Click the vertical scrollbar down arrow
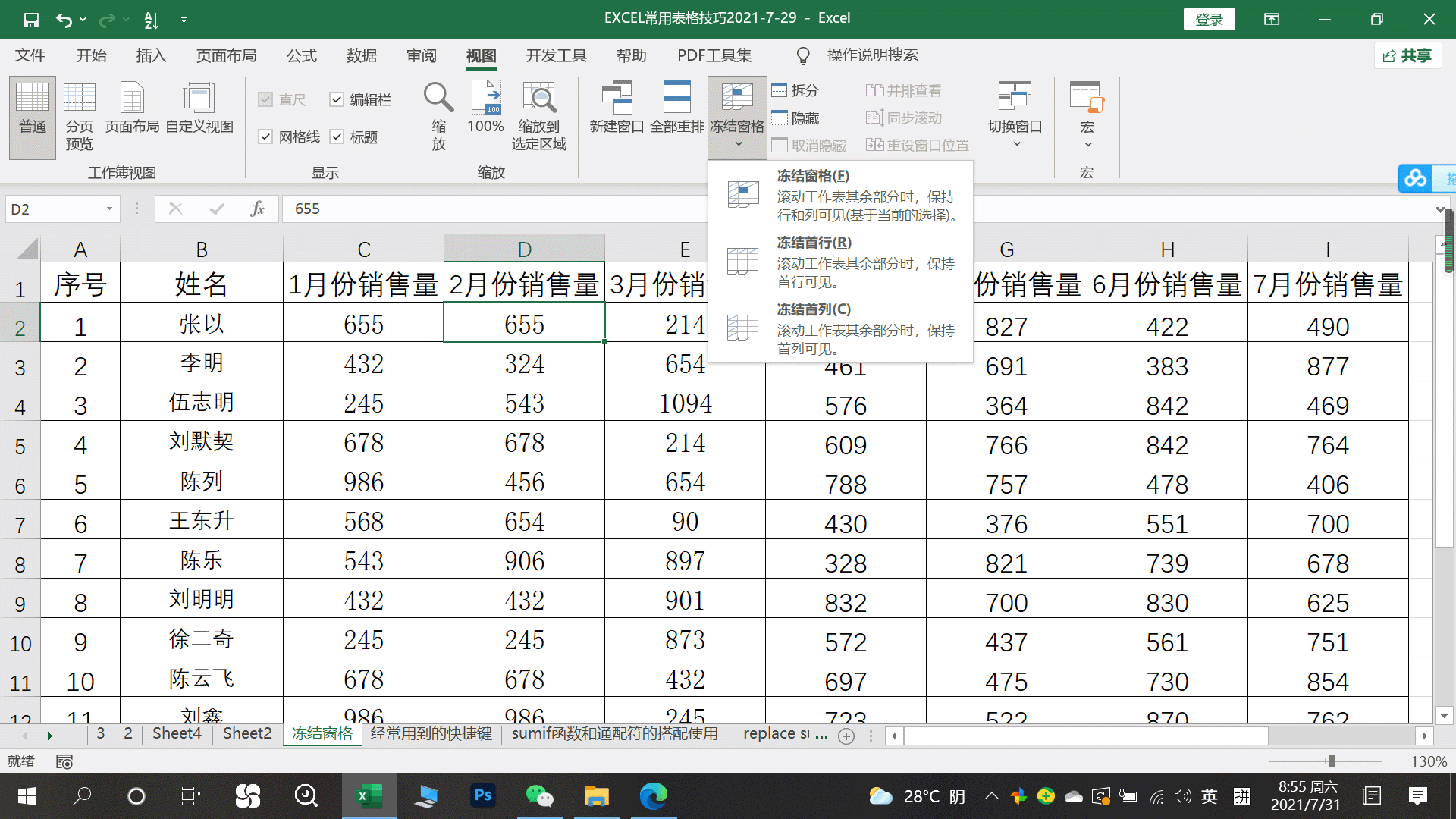Screen dimensions: 1456x819 (x=1444, y=715)
